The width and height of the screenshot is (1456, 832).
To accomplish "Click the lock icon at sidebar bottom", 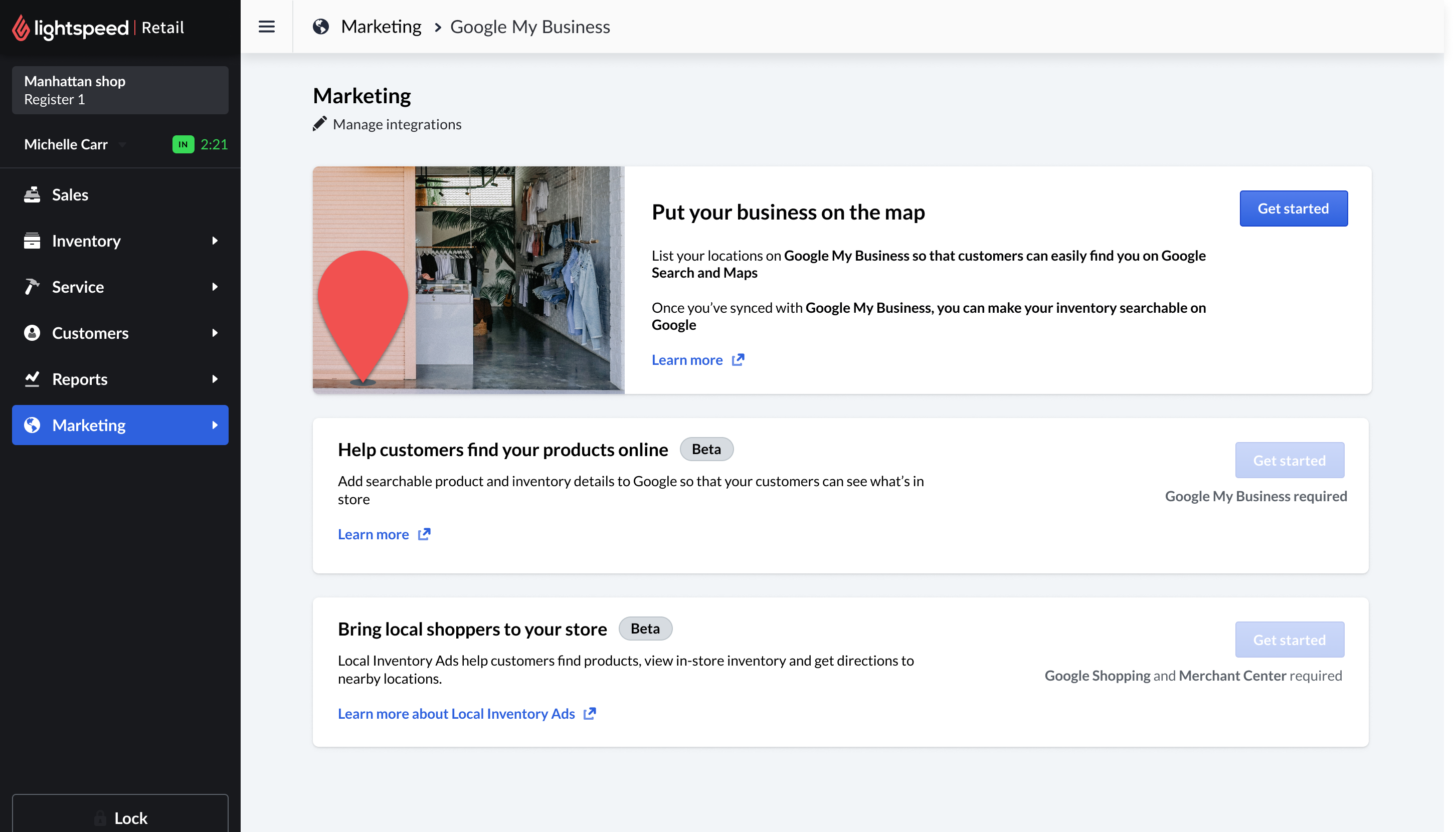I will [x=100, y=818].
